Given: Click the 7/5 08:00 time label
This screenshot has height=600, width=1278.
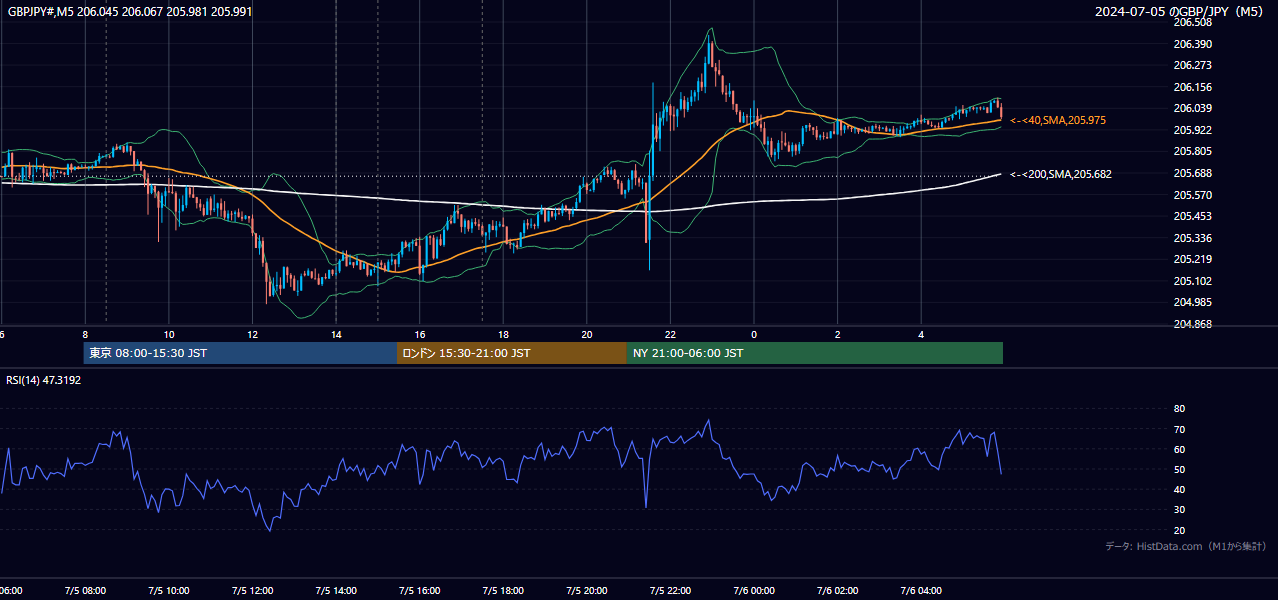Looking at the screenshot, I should pyautogui.click(x=85, y=591).
